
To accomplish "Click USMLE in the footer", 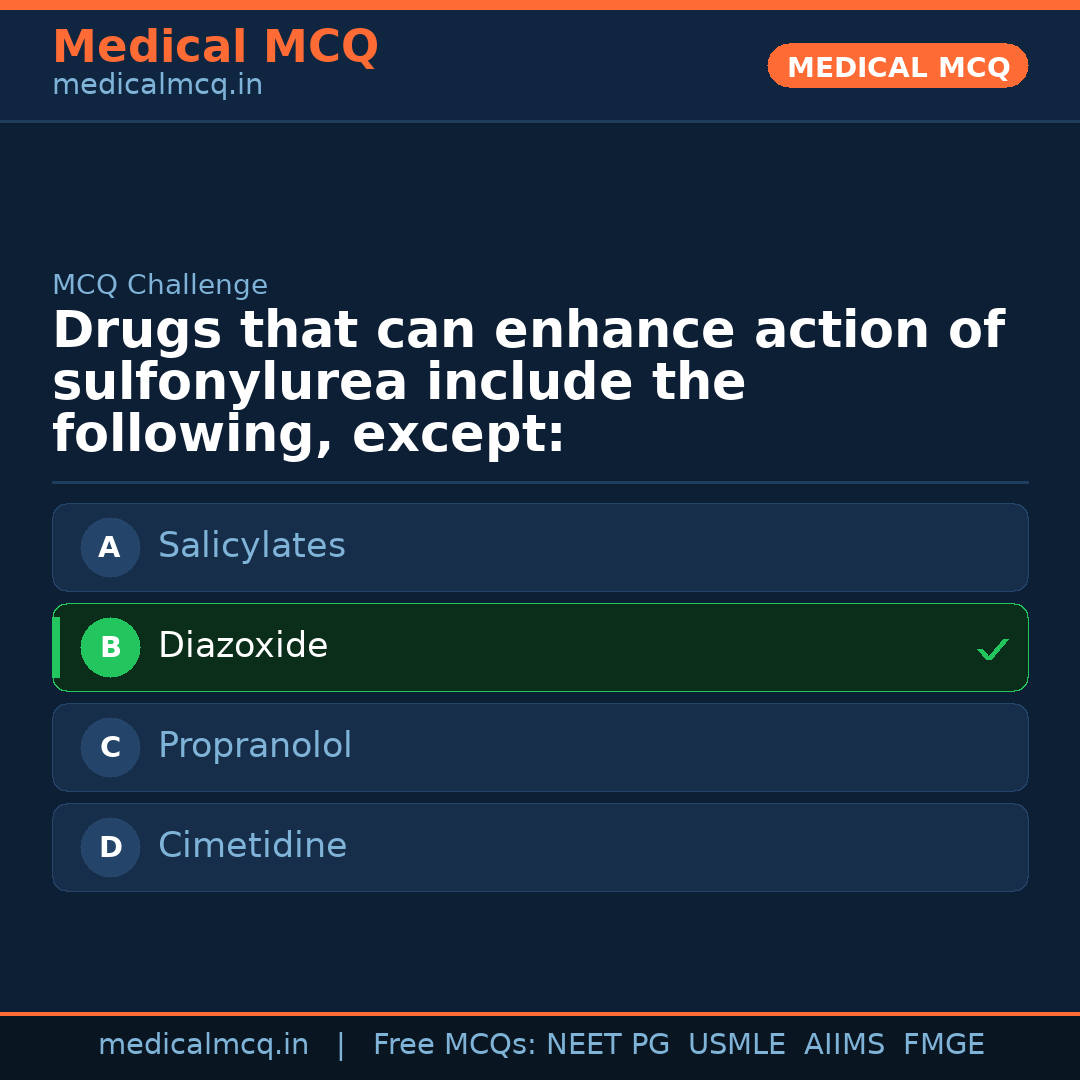I will (x=736, y=1045).
